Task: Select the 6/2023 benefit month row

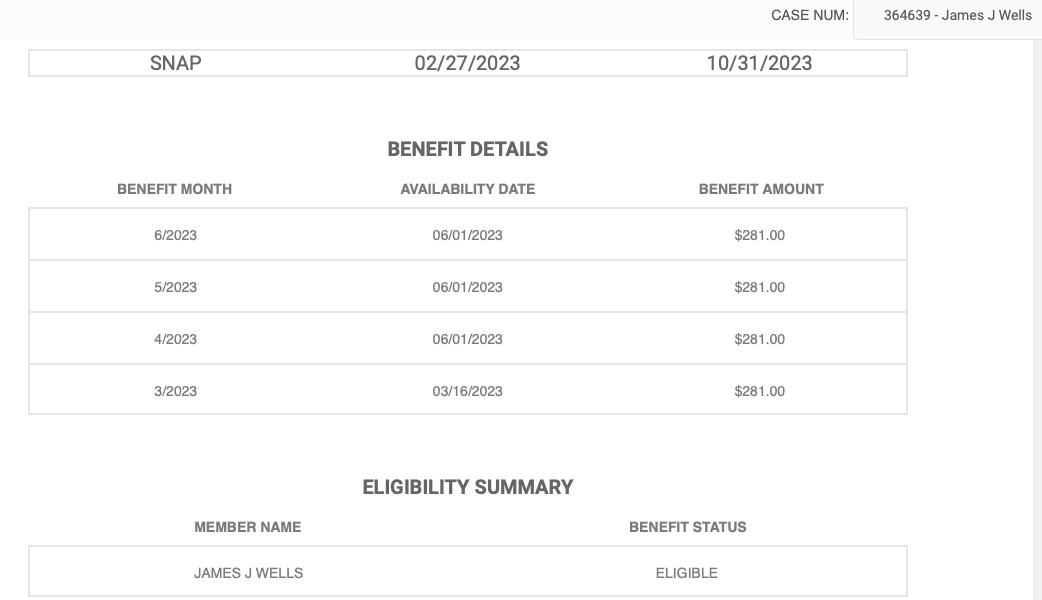Action: tap(468, 235)
